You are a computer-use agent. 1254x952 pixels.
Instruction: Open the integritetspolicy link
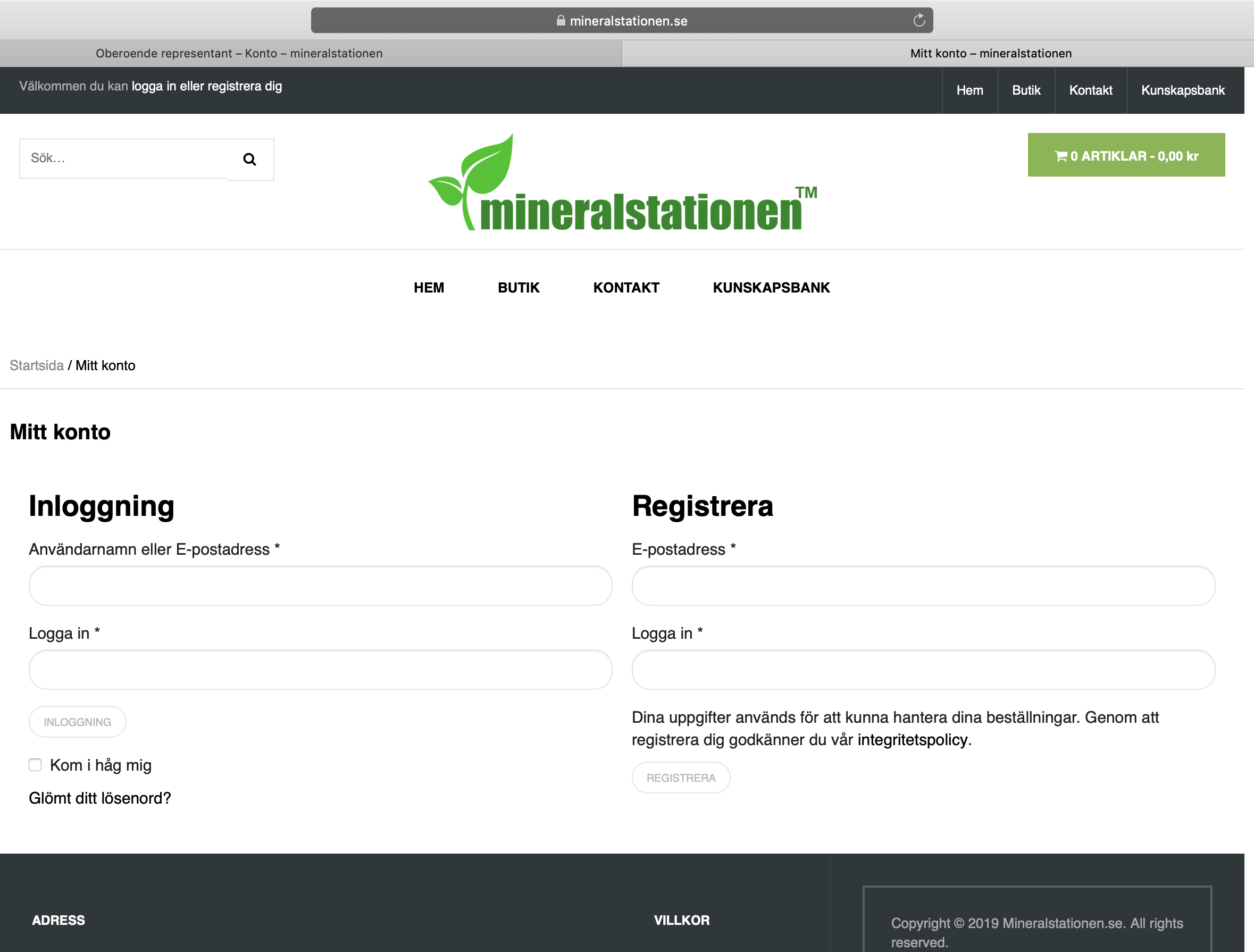click(912, 739)
